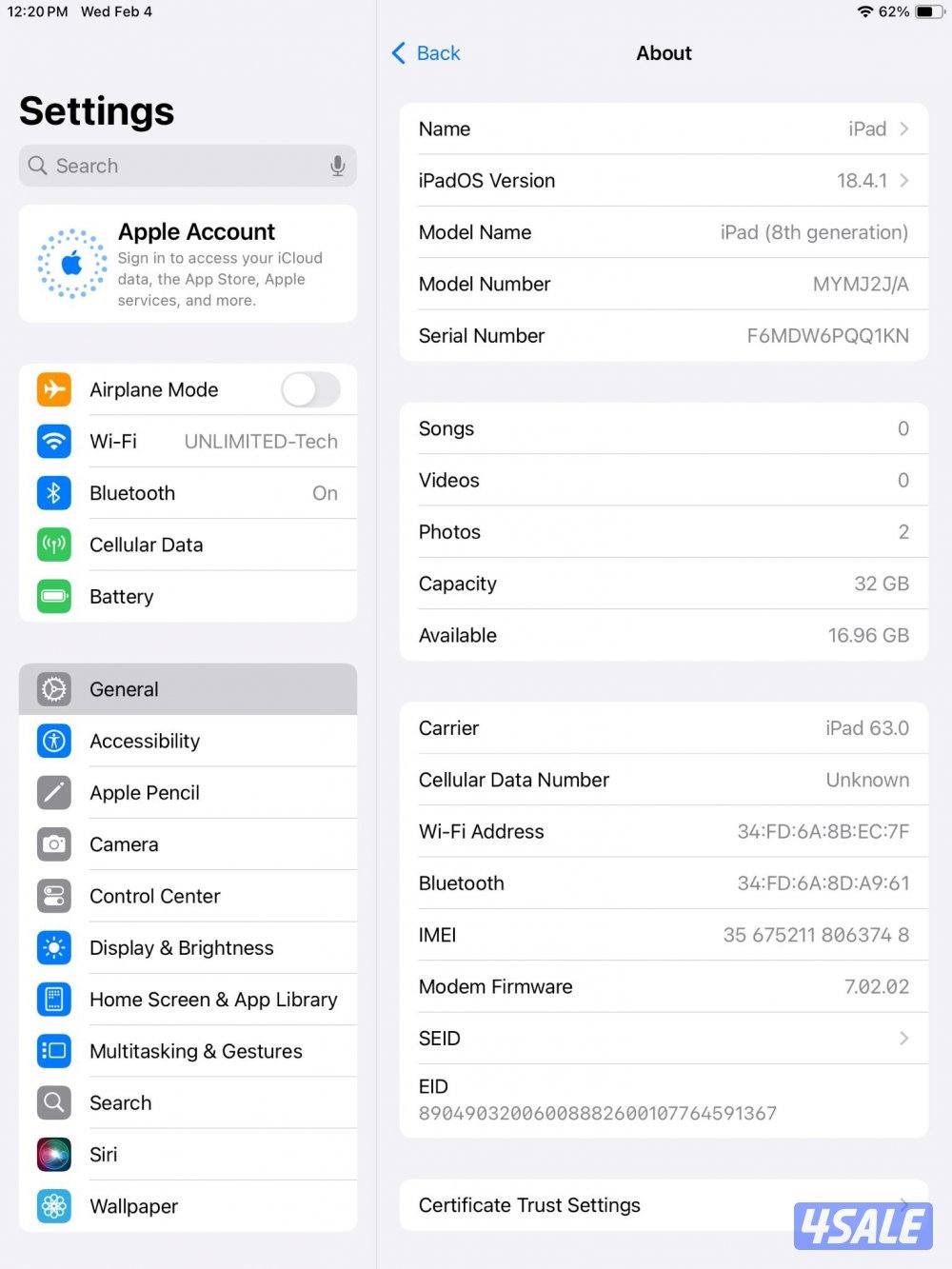Enable Airplane Mode
Image resolution: width=952 pixels, height=1269 pixels.
[310, 389]
